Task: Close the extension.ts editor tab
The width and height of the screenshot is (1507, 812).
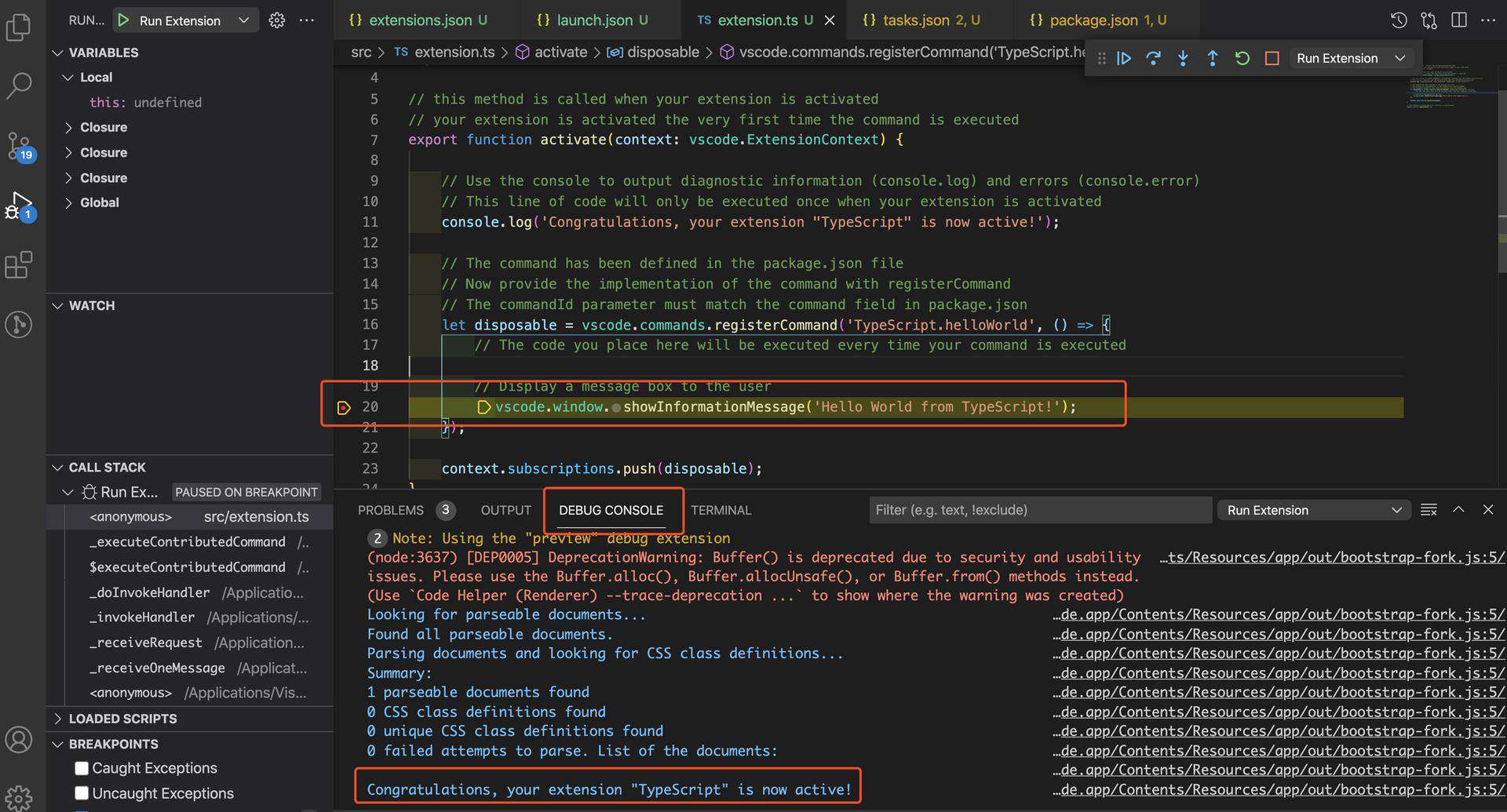Action: coord(830,20)
